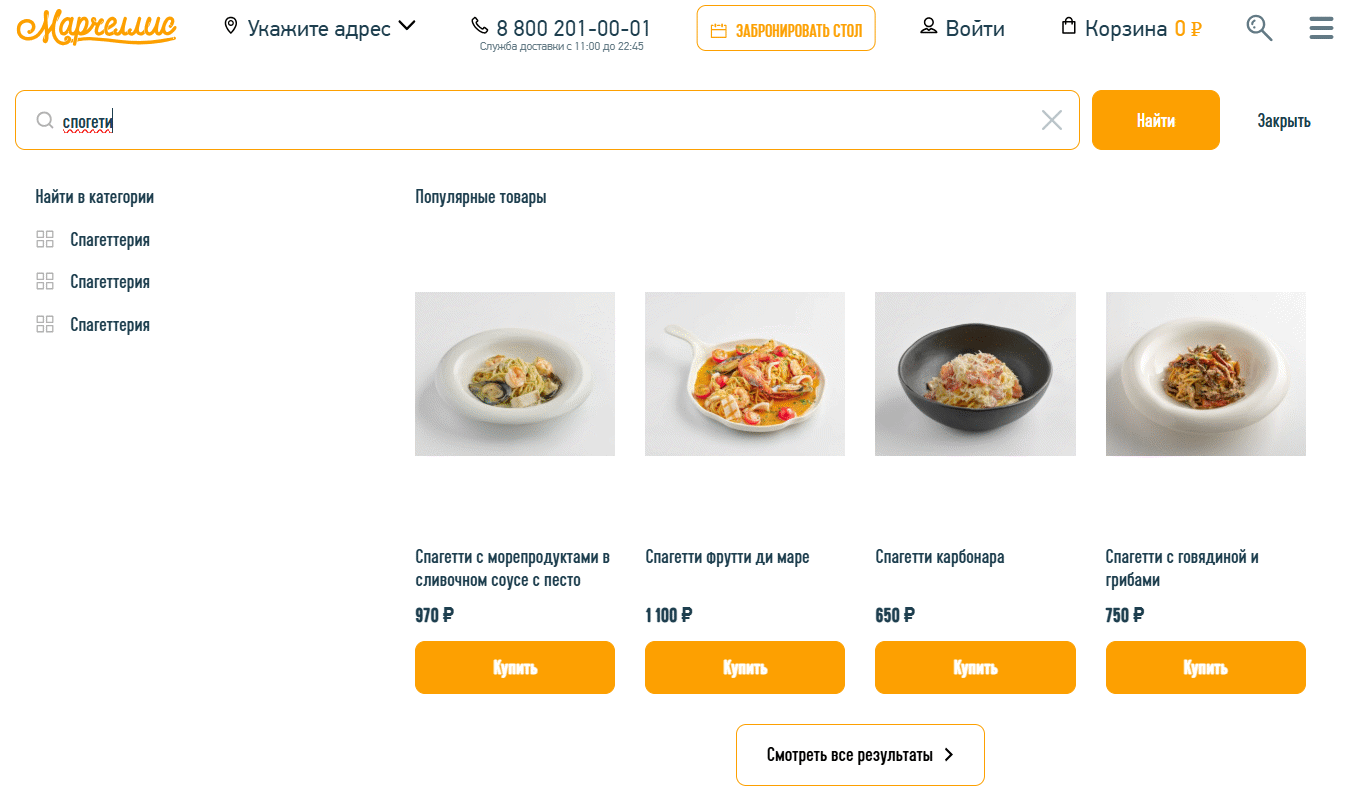Buy Спагетти карбонара with its Купить button
The image size is (1349, 801).
click(975, 667)
